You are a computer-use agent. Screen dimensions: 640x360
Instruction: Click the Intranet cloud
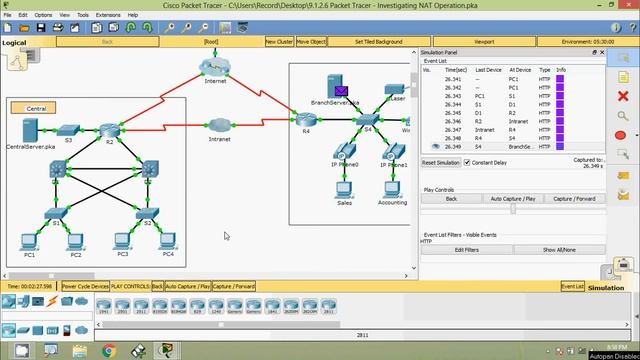click(220, 125)
